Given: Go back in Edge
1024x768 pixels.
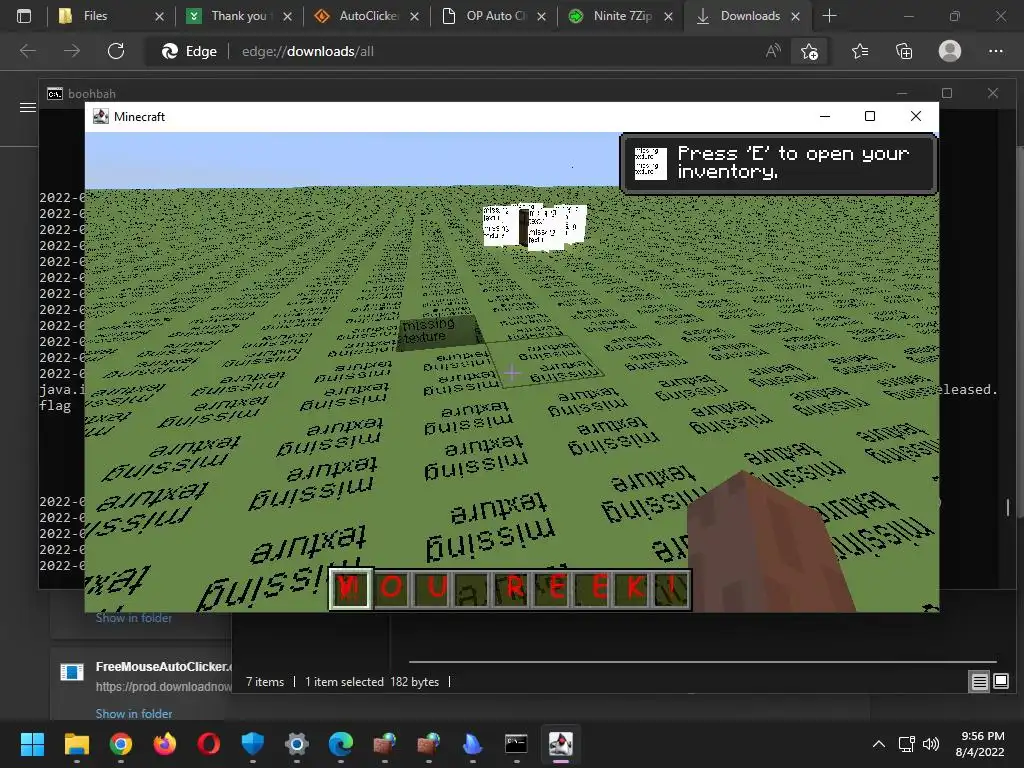Looking at the screenshot, I should tap(27, 51).
